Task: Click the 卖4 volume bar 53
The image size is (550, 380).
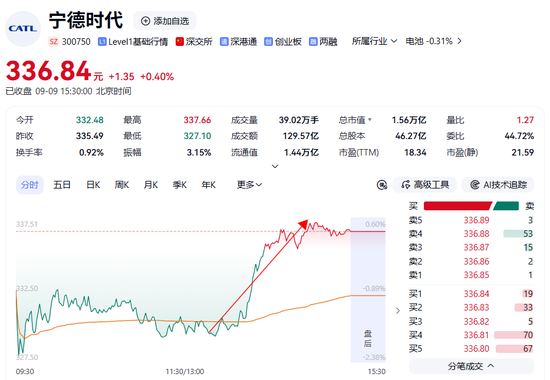Action: (518, 234)
